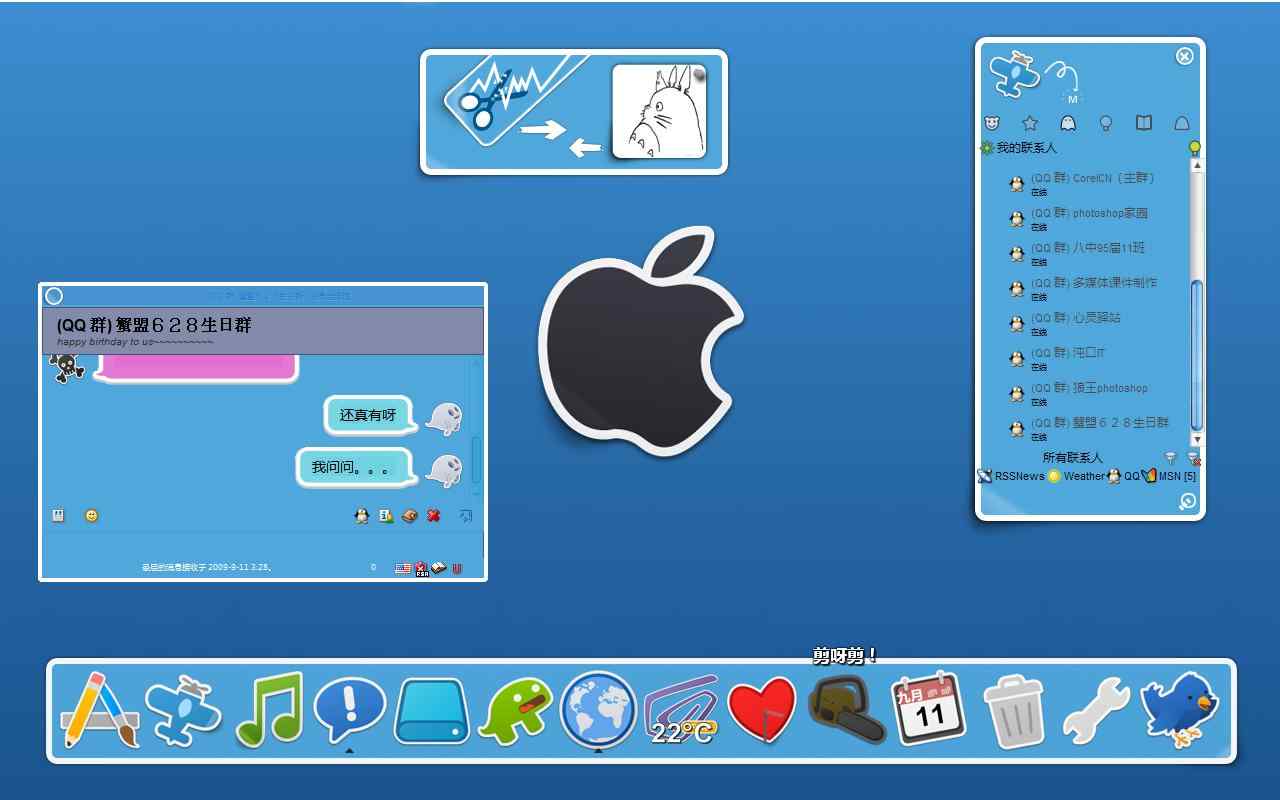Viewport: 1280px width, 800px height.
Task: Click the red X icon in chat toolbar
Action: pos(434,516)
